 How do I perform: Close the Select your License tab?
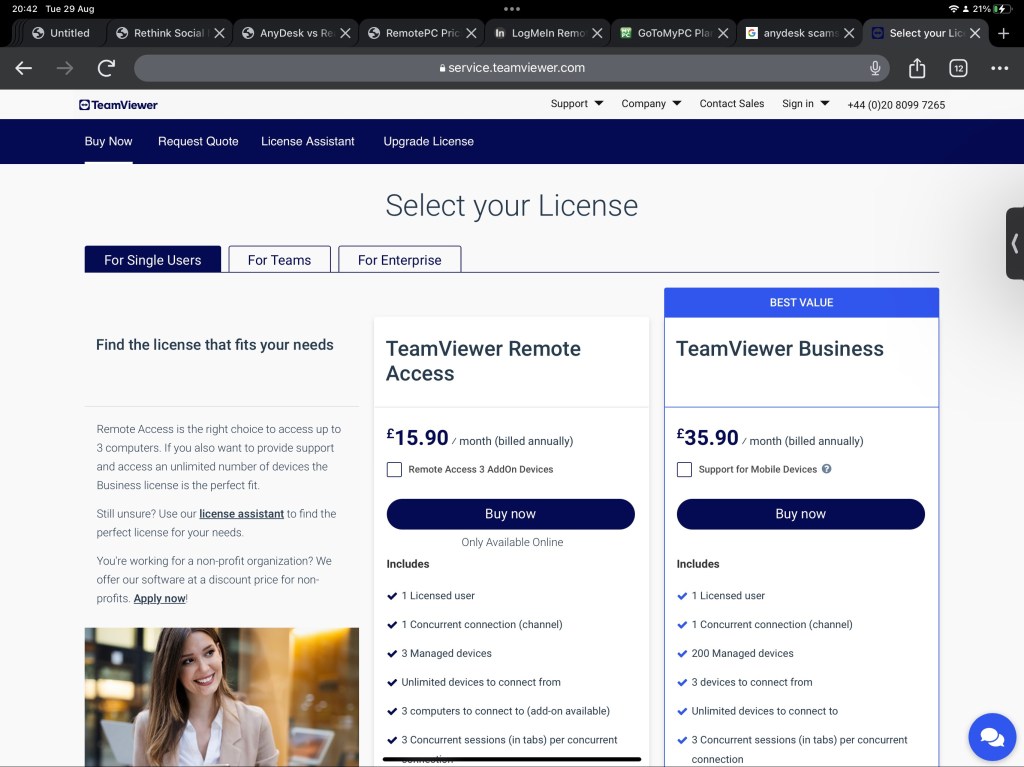point(975,33)
